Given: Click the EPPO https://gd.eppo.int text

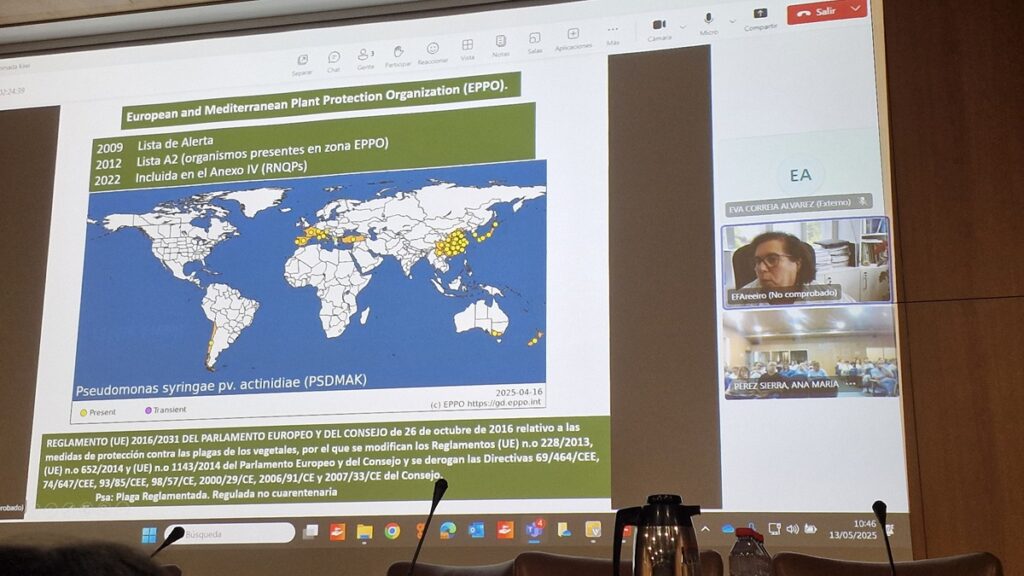Looking at the screenshot, I should click(486, 404).
